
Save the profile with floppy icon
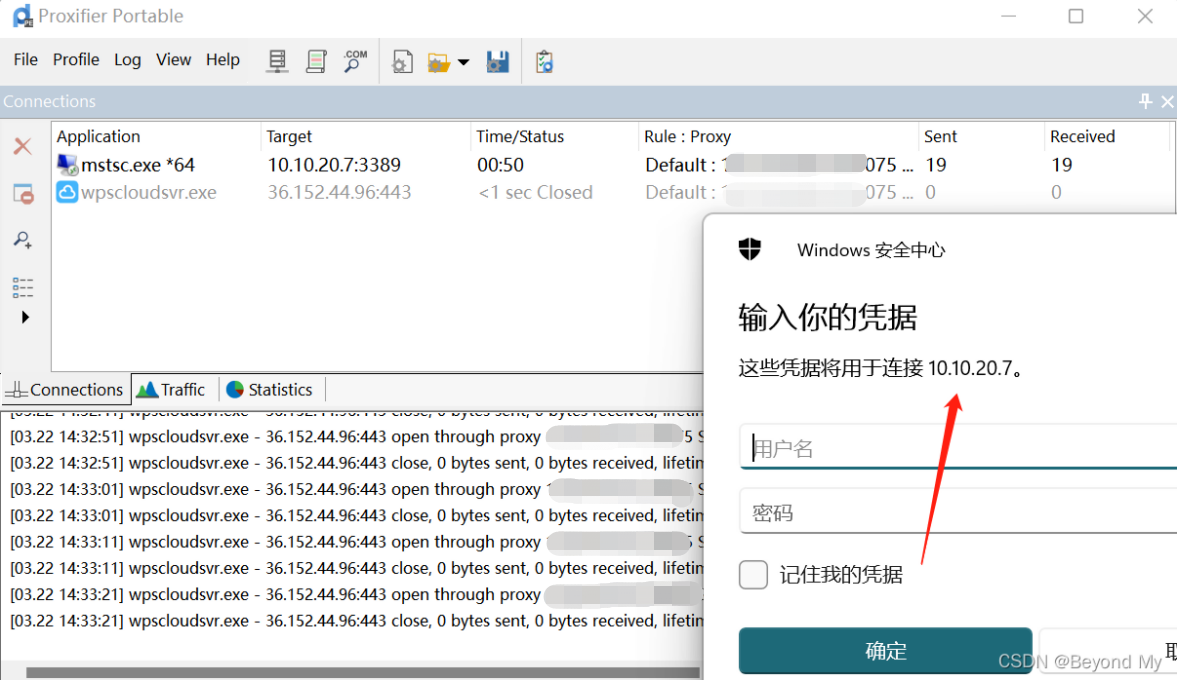498,62
